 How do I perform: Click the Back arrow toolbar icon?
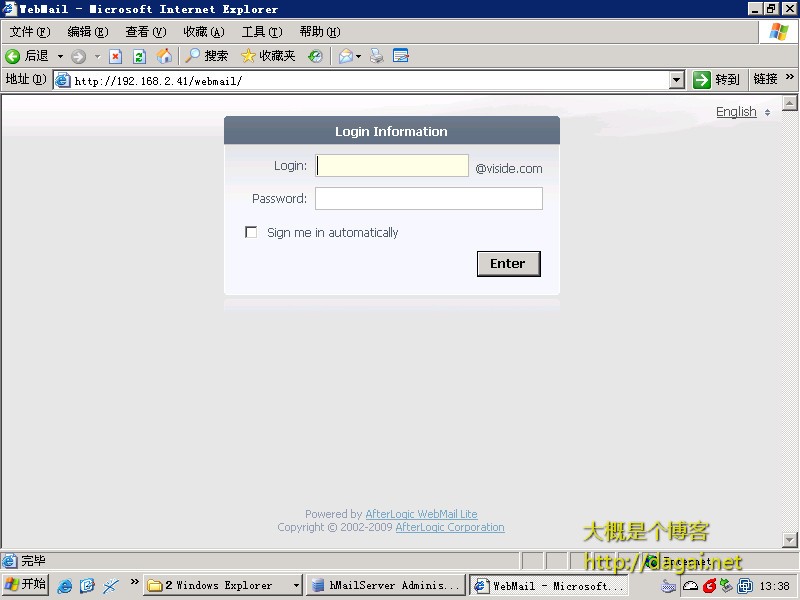pos(12,56)
